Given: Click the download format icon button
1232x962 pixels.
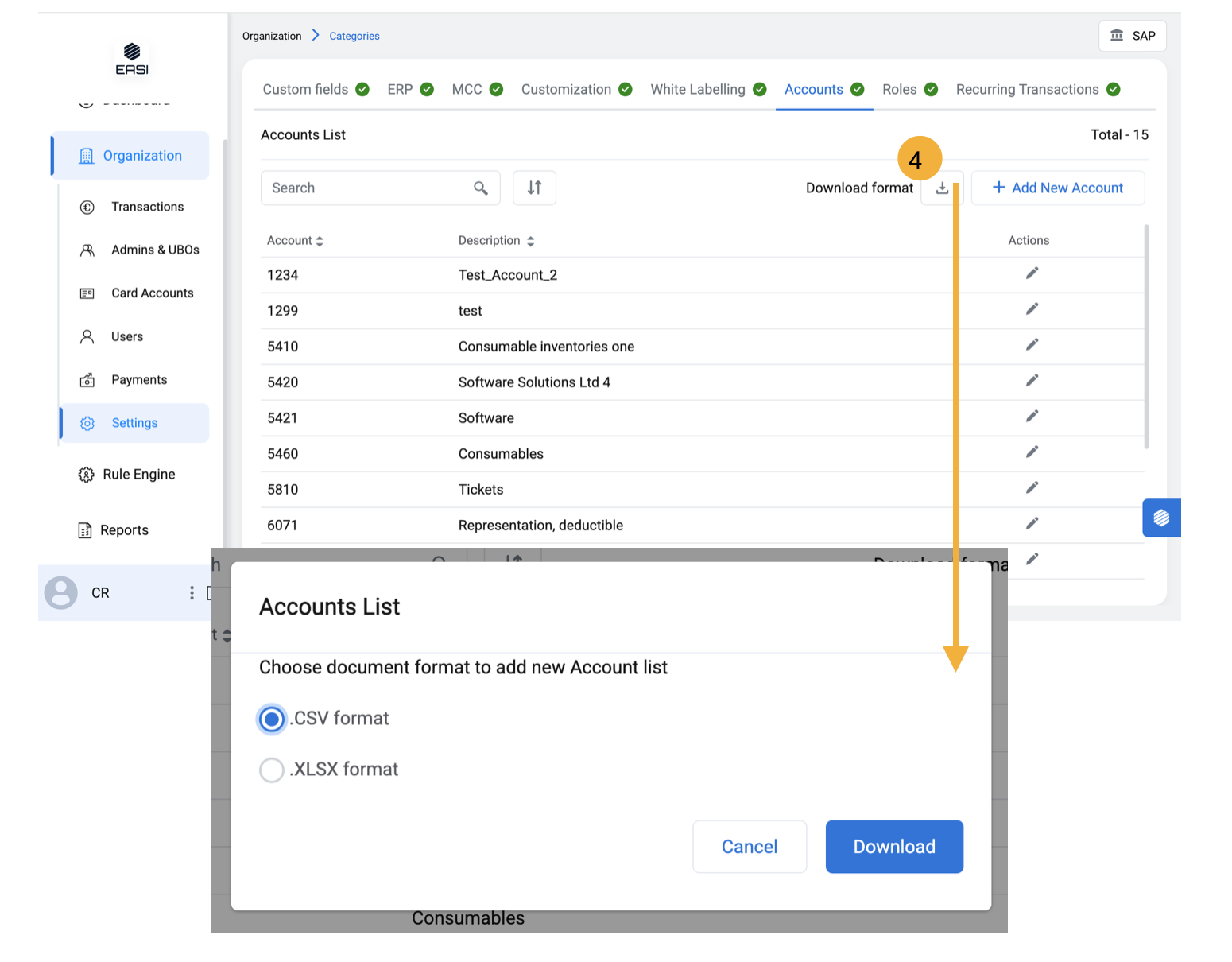Looking at the screenshot, I should point(941,188).
